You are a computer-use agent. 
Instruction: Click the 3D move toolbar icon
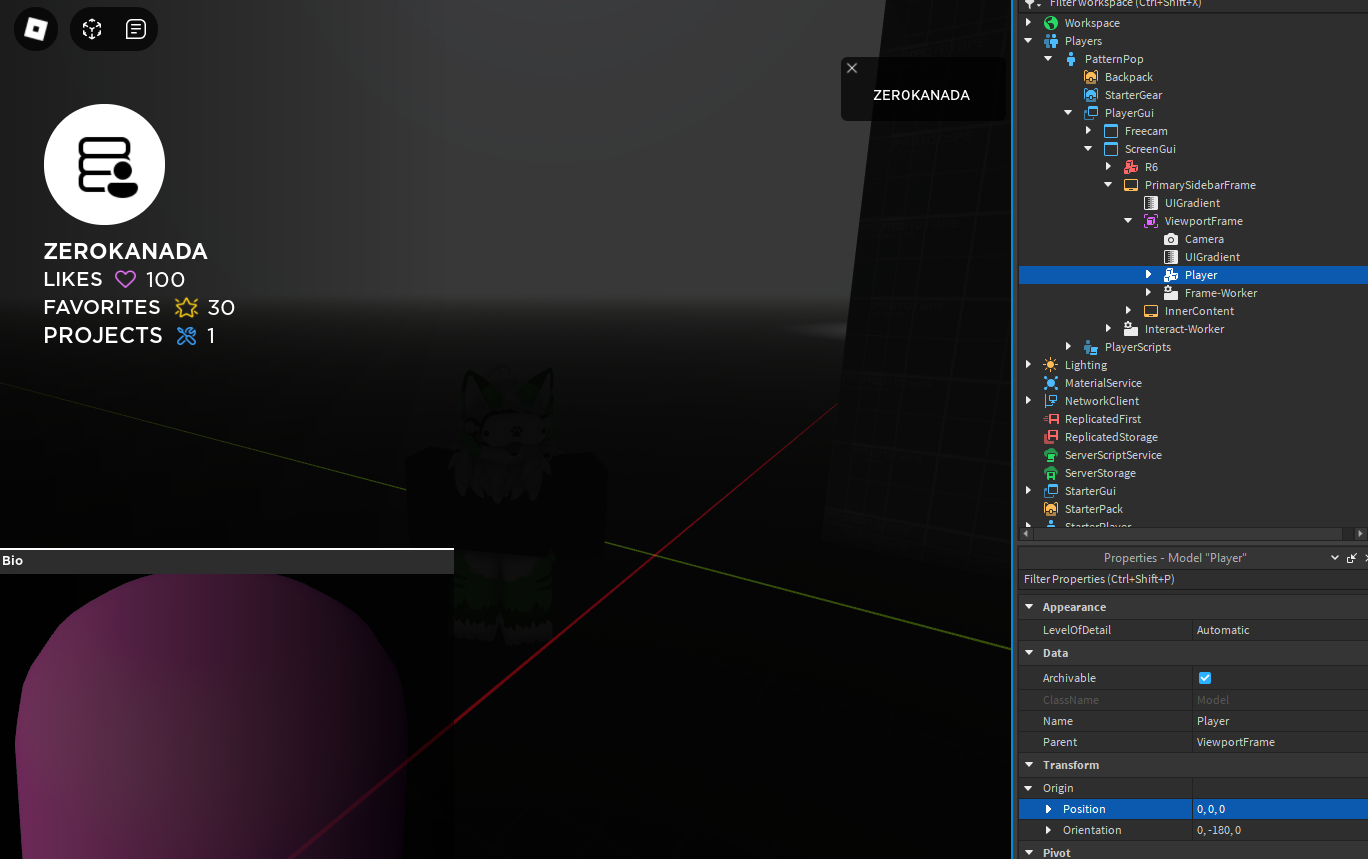point(92,29)
